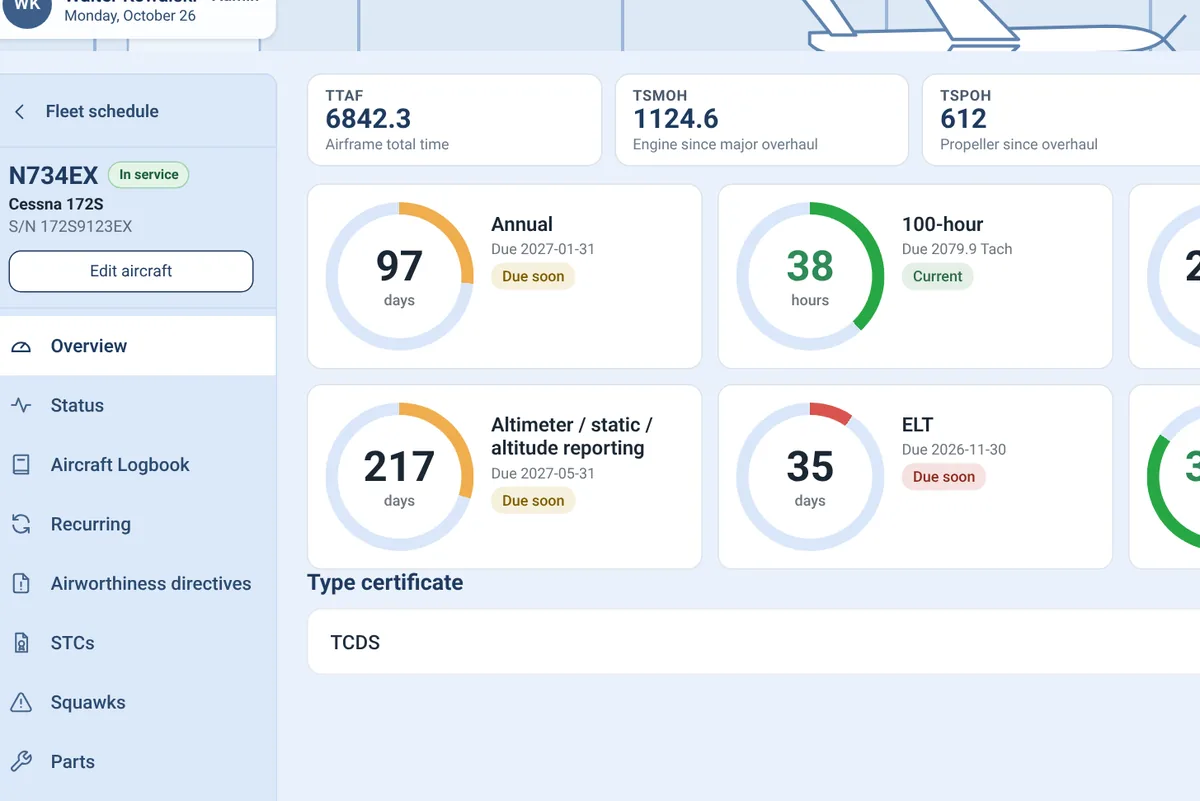This screenshot has width=1200, height=801.
Task: Select the Annual inspection title
Action: point(522,224)
